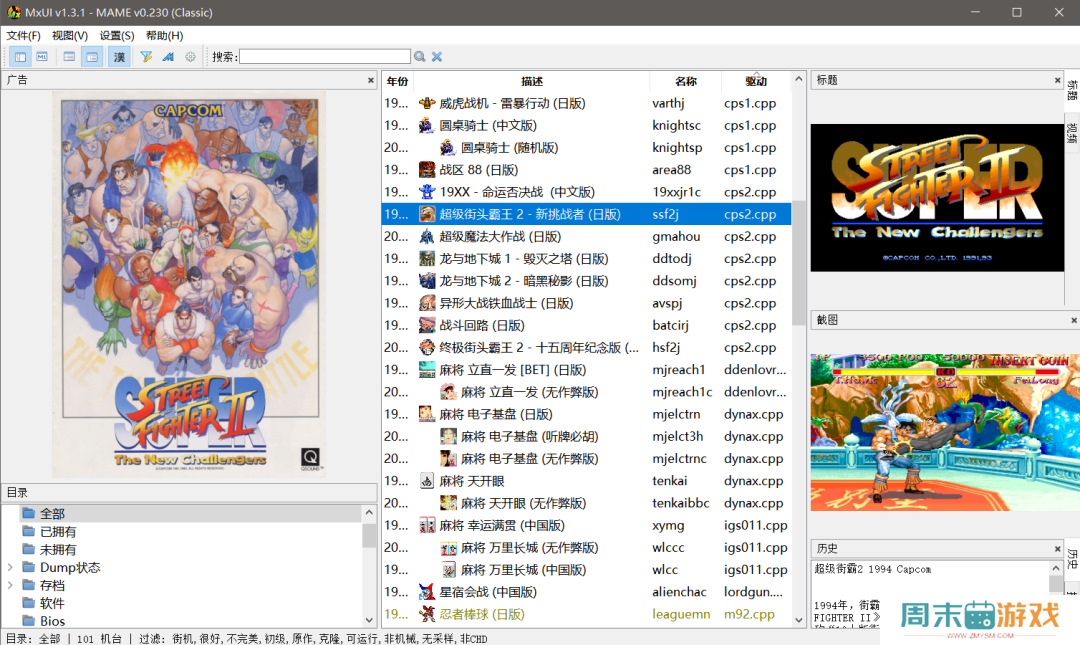
Task: Close the 标题 panel with its X
Action: pos(1057,81)
